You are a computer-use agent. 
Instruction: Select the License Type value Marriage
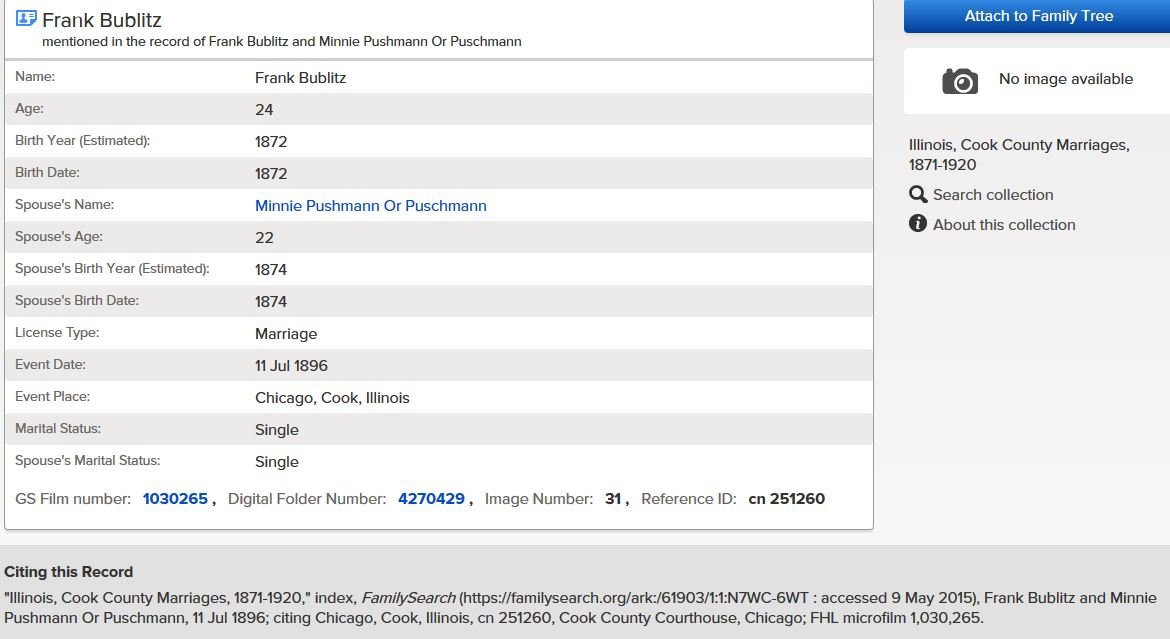tap(286, 334)
